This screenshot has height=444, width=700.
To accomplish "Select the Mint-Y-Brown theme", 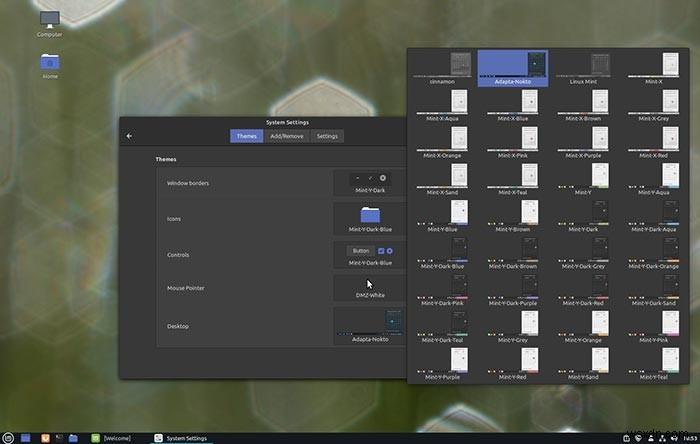I will (512, 216).
